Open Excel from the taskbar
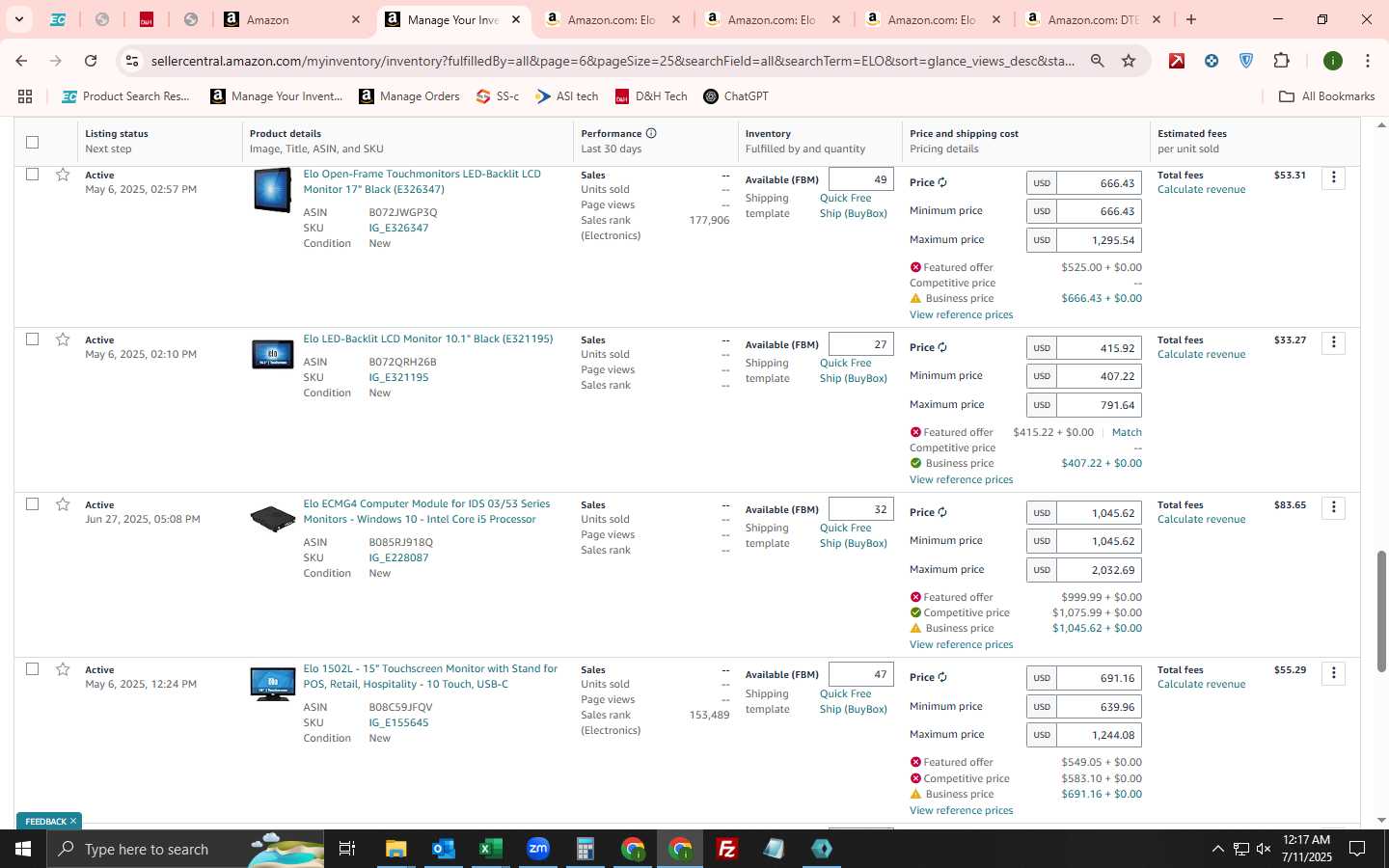The height and width of the screenshot is (868, 1389). (x=490, y=849)
